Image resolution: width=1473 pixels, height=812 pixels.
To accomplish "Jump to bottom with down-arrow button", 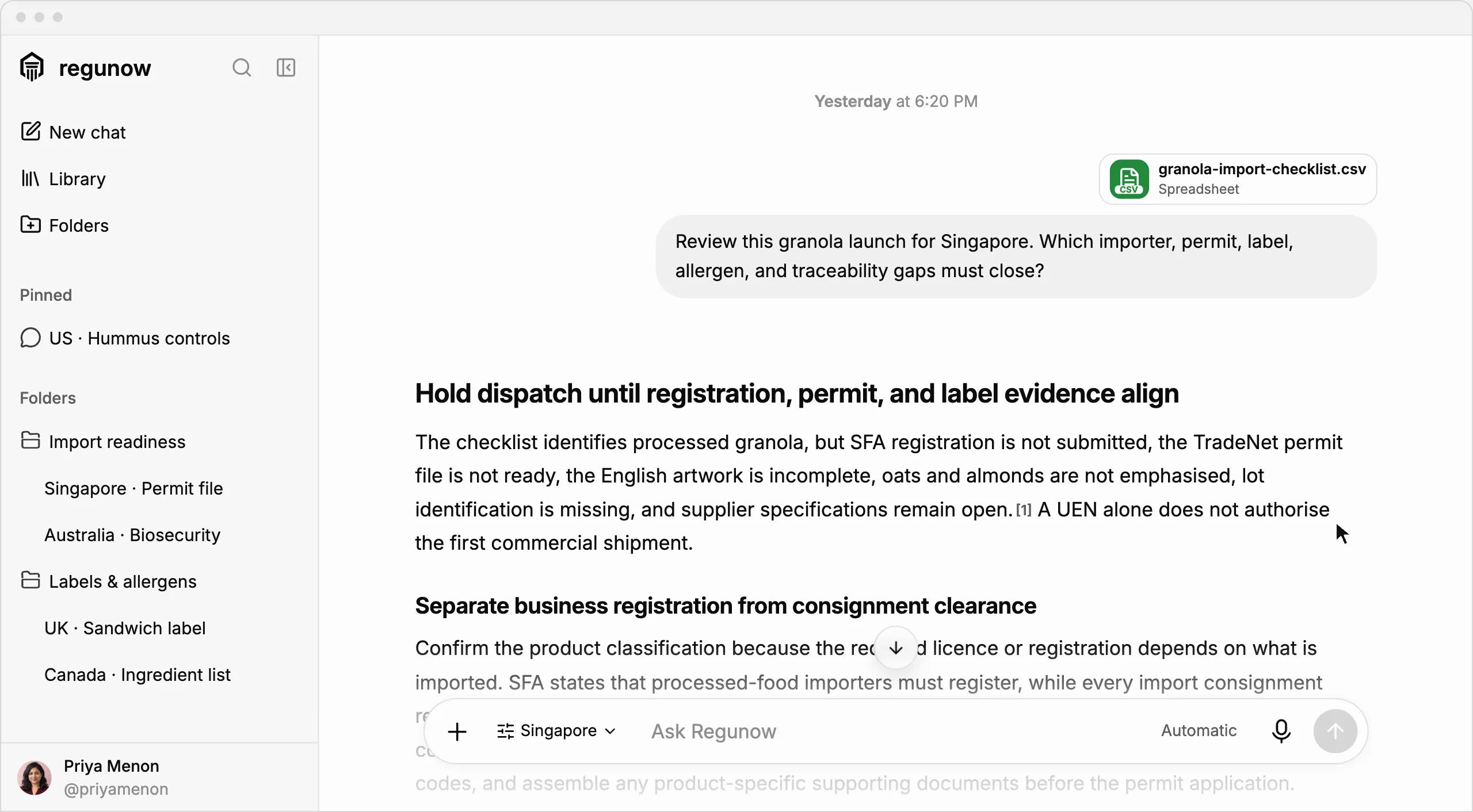I will (x=896, y=648).
